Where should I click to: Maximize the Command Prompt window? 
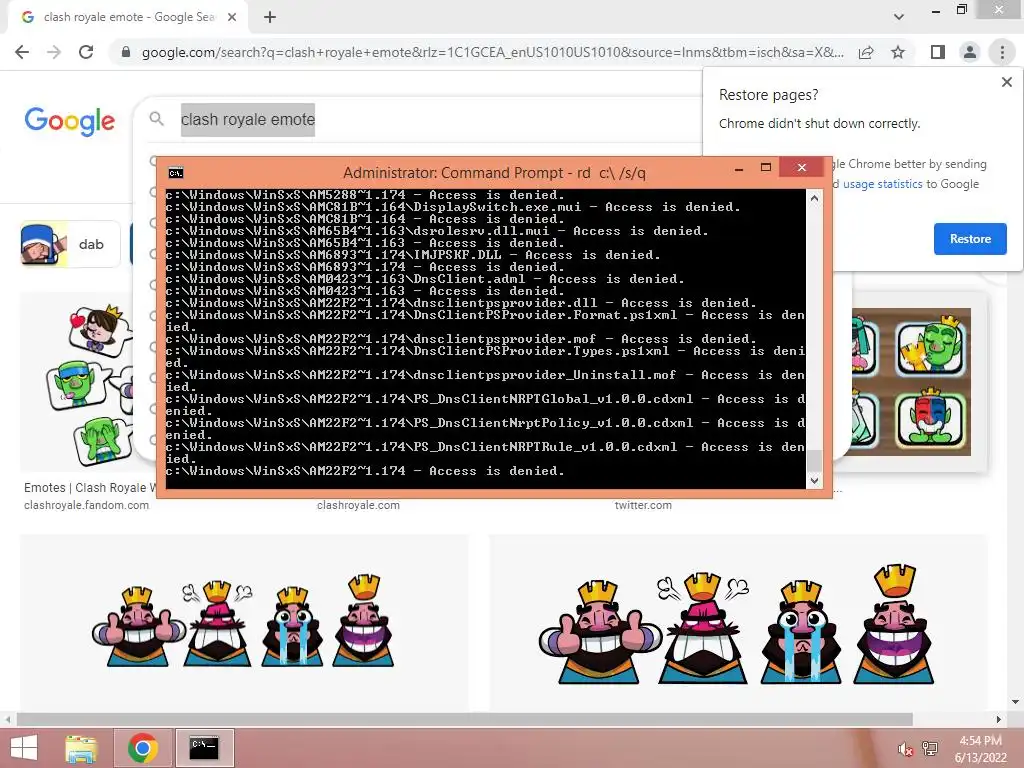pos(766,168)
